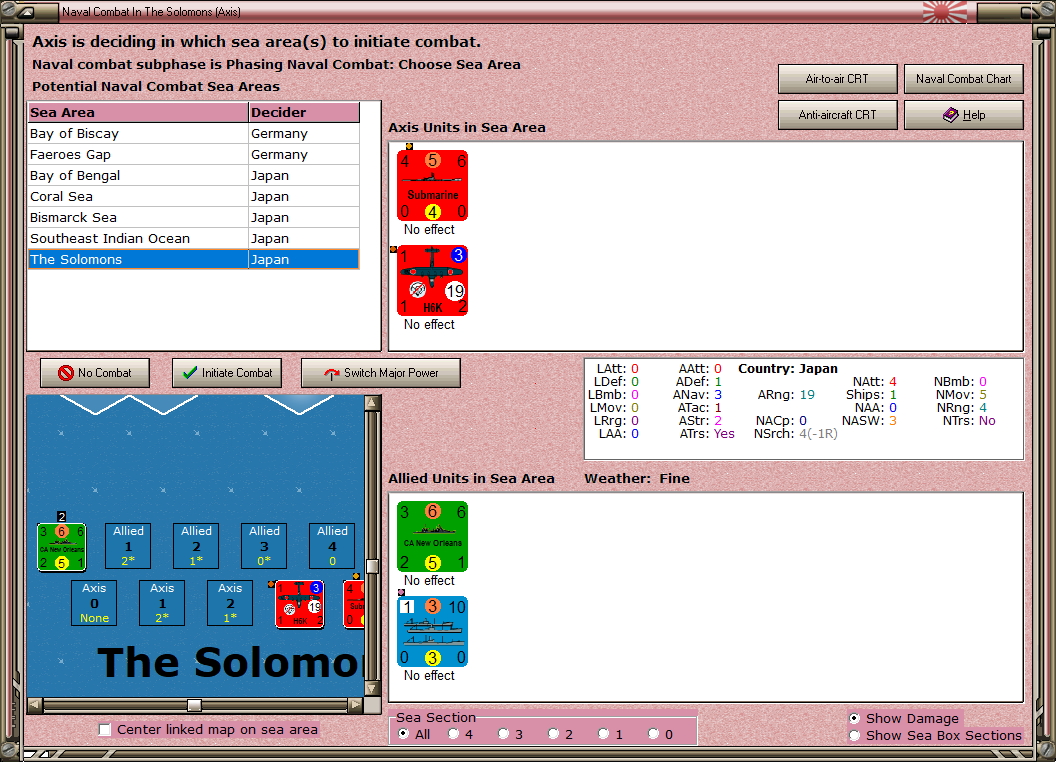
Task: Open the Help window
Action: point(963,115)
